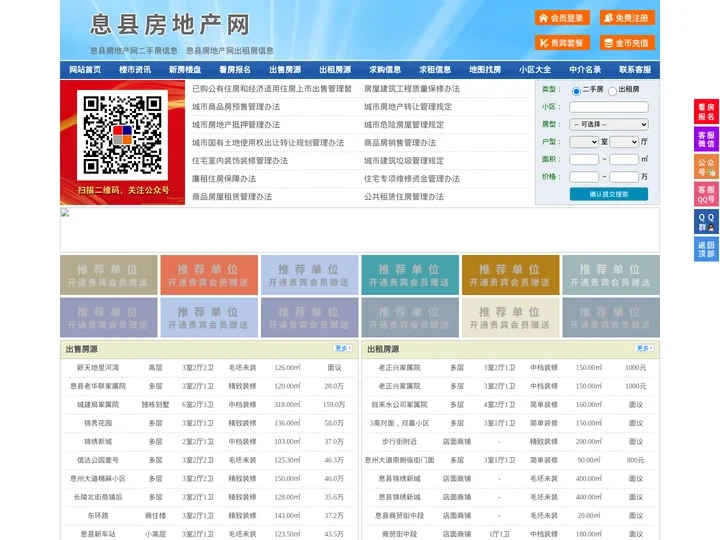Click 更多 in 出售房源 panel
Viewport: 720px width, 540px height.
pyautogui.click(x=342, y=349)
